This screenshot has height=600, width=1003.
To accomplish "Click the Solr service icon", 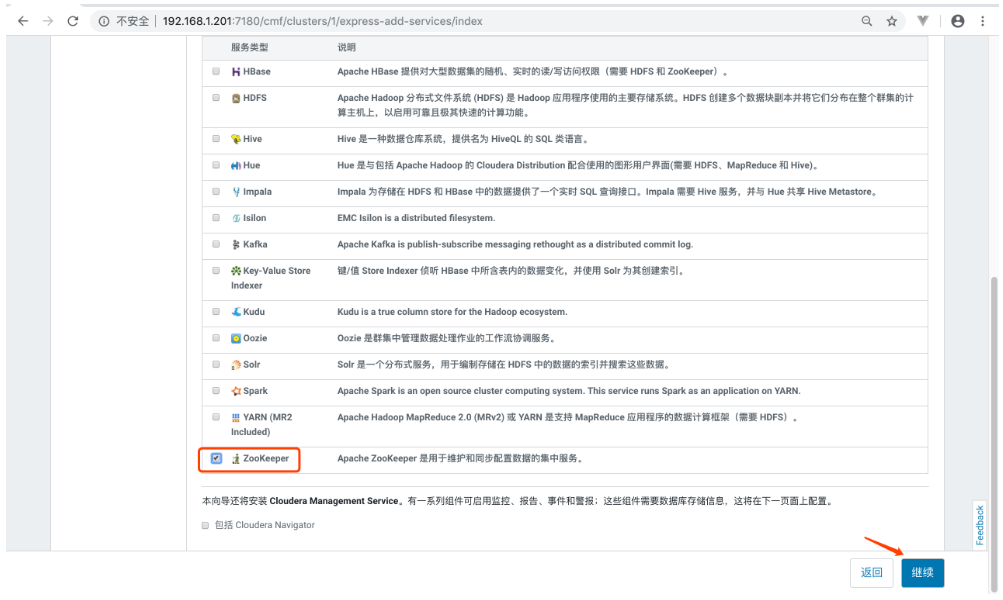I will coord(236,365).
